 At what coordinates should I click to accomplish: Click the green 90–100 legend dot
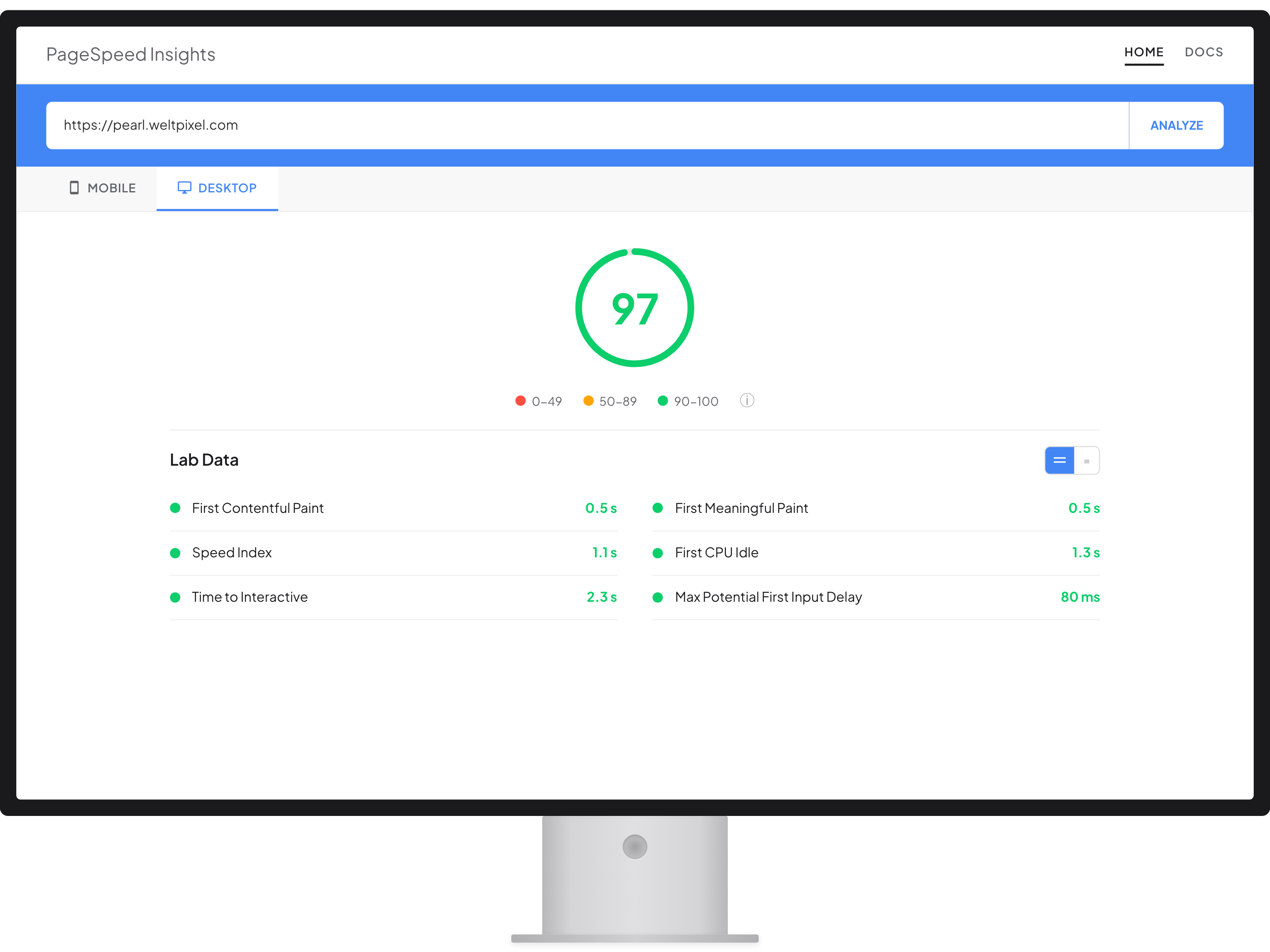tap(662, 401)
